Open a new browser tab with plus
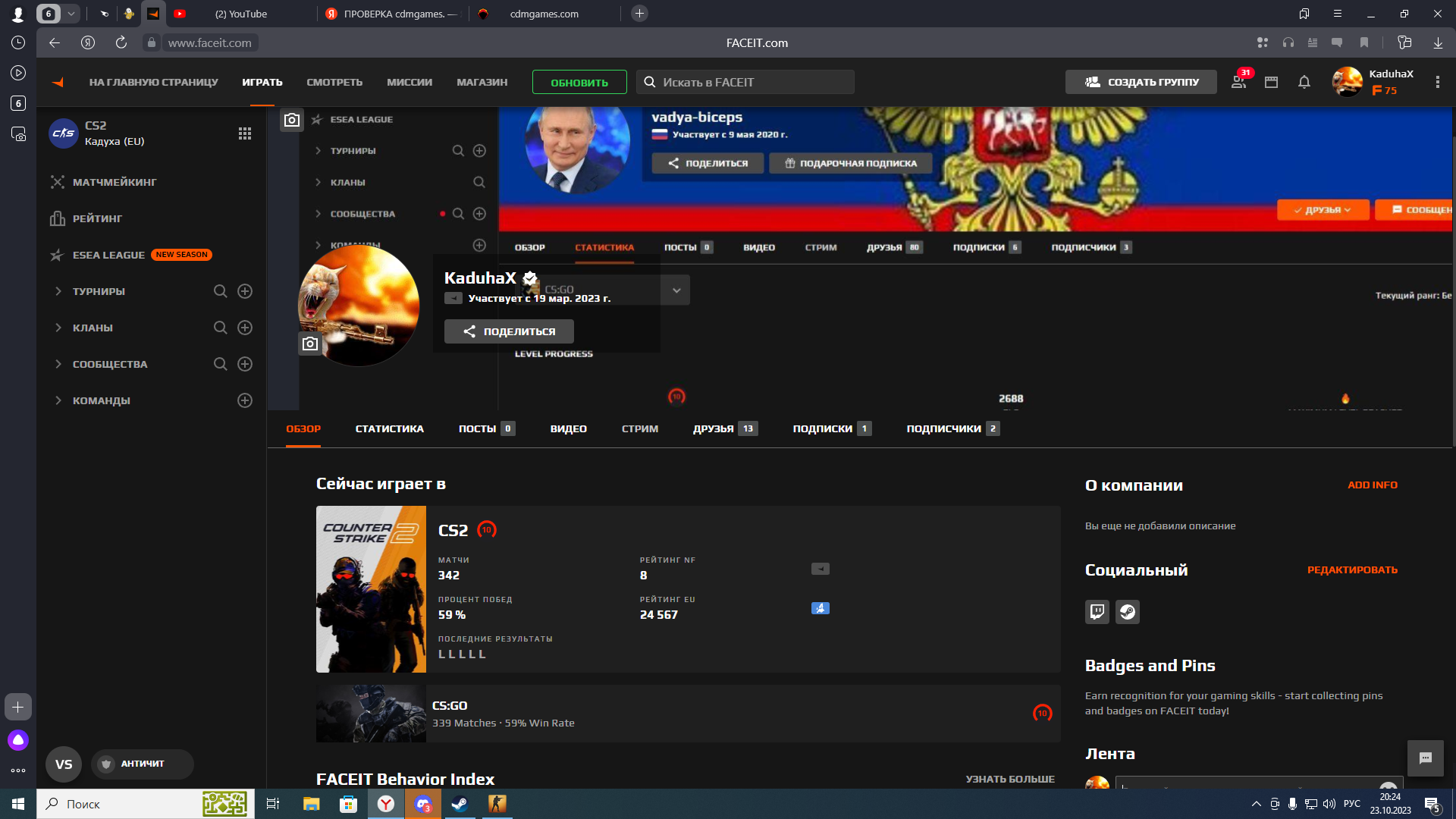The image size is (1456, 819). click(639, 14)
